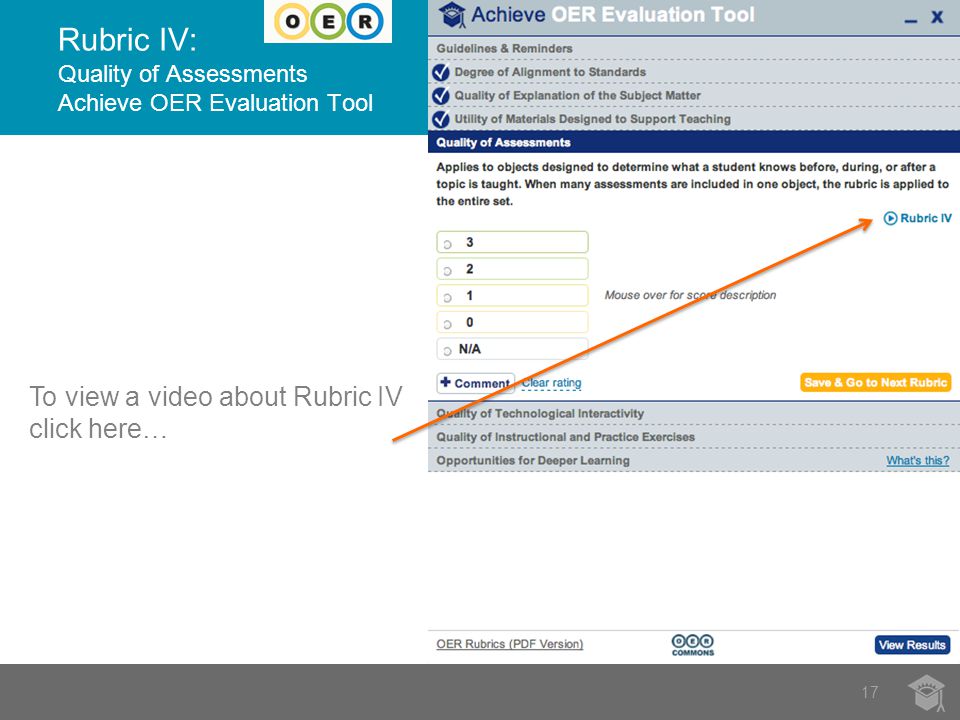Click the plus icon on the Comment button

pos(446,383)
